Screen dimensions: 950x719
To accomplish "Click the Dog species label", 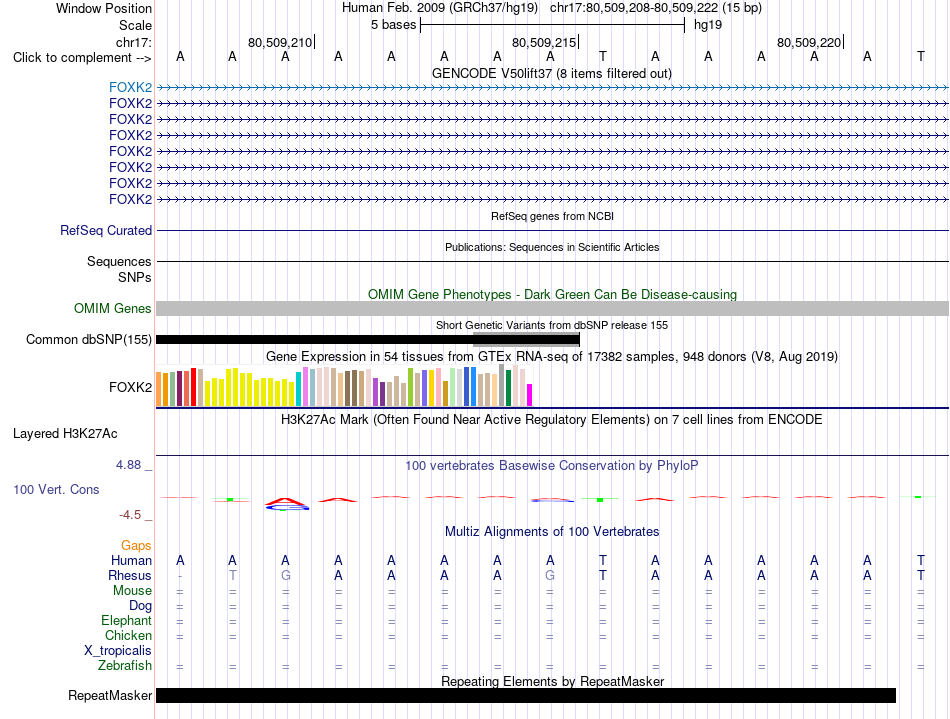I will (141, 606).
